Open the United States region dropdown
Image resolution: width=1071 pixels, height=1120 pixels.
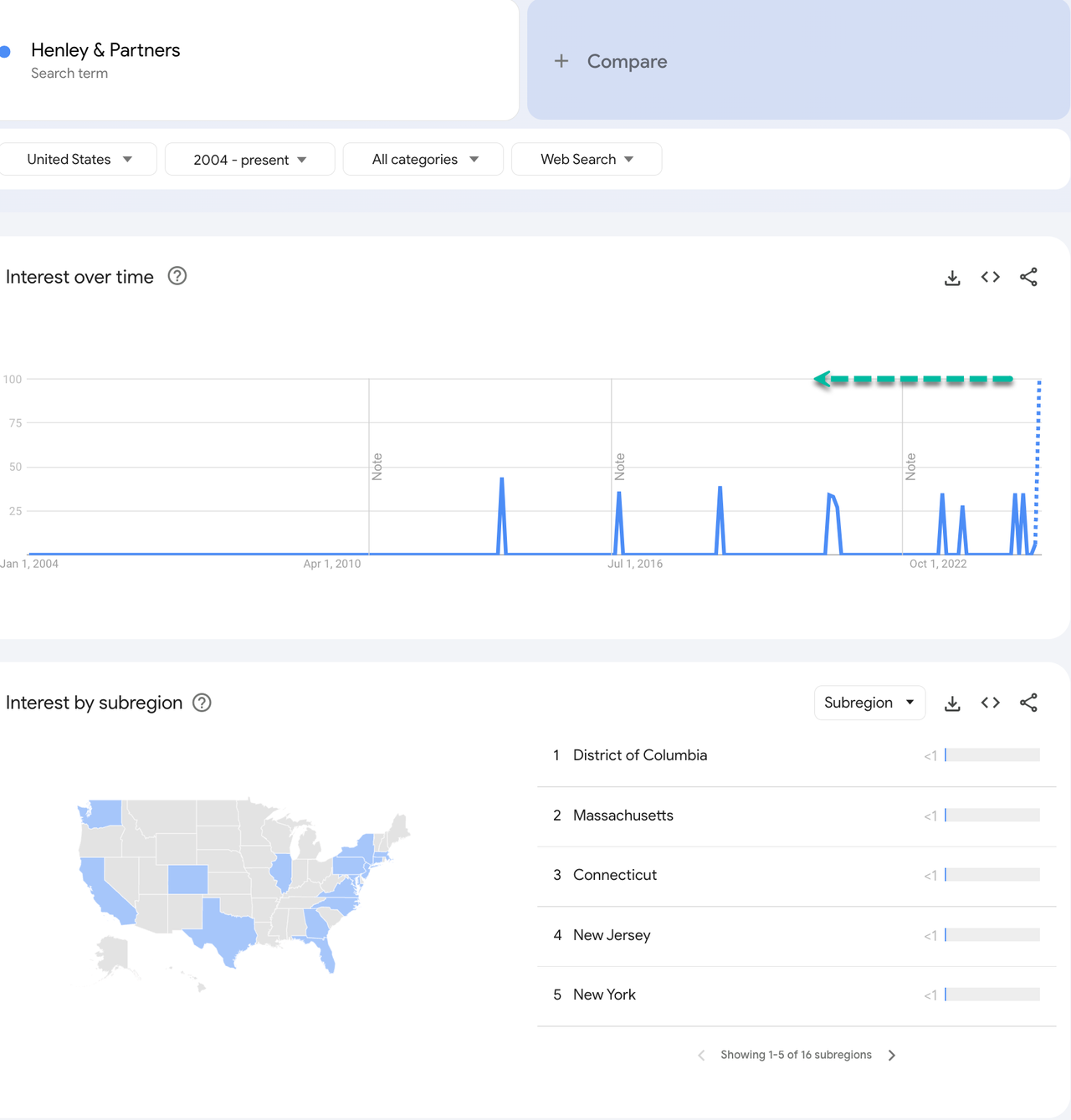tap(79, 160)
